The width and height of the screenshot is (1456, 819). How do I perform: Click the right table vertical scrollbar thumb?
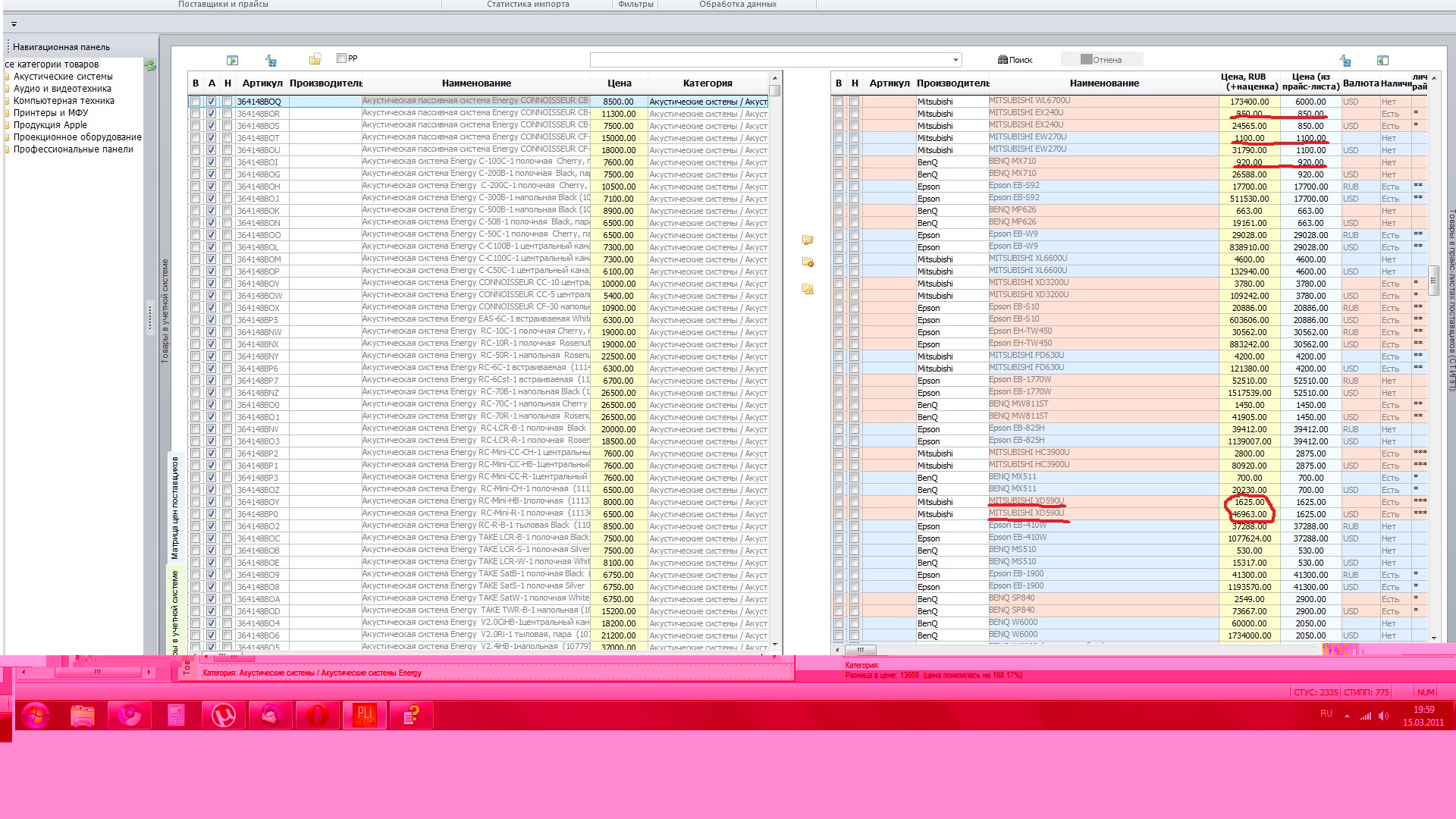1433,281
